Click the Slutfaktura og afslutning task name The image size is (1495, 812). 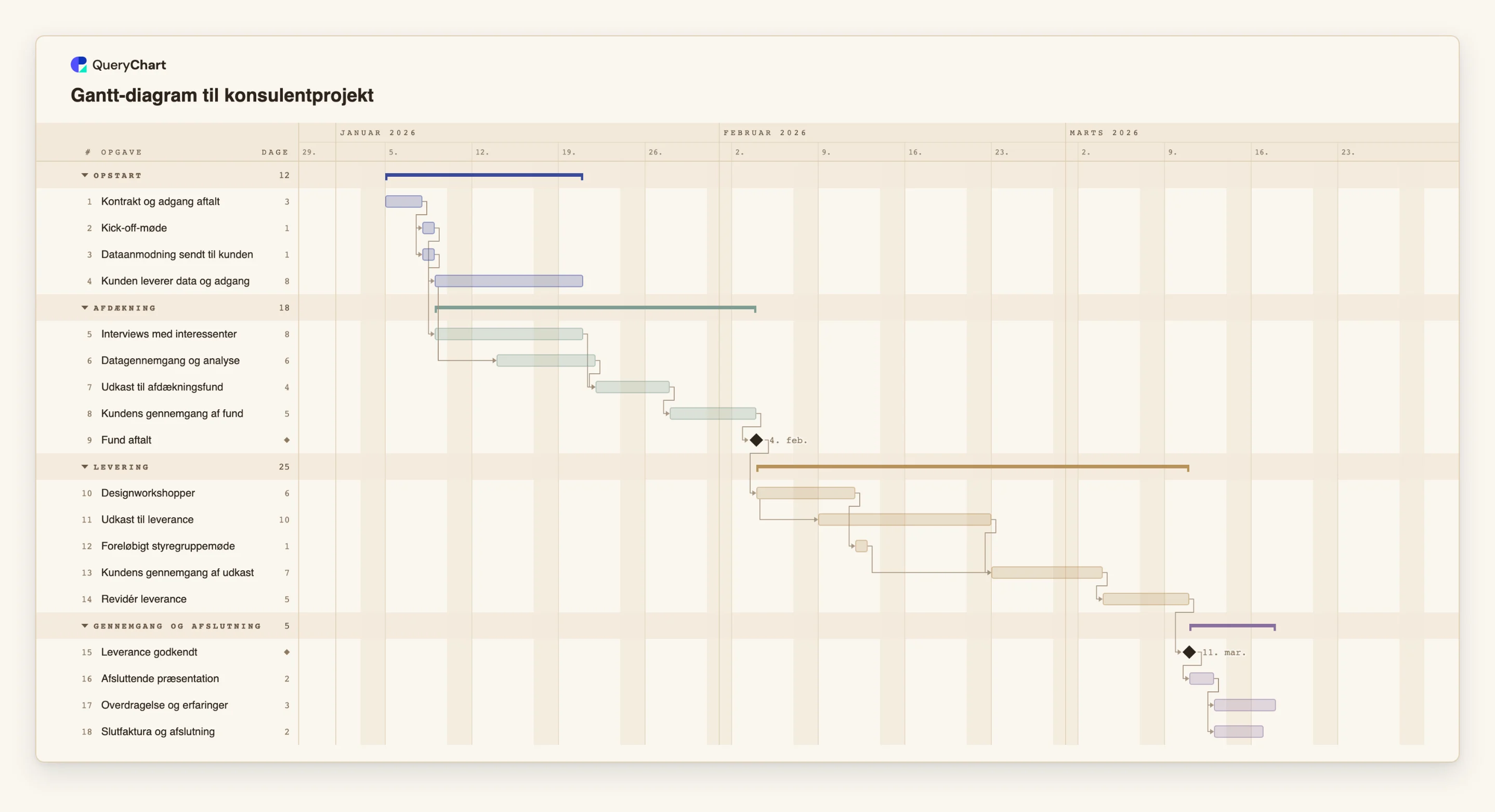(158, 731)
